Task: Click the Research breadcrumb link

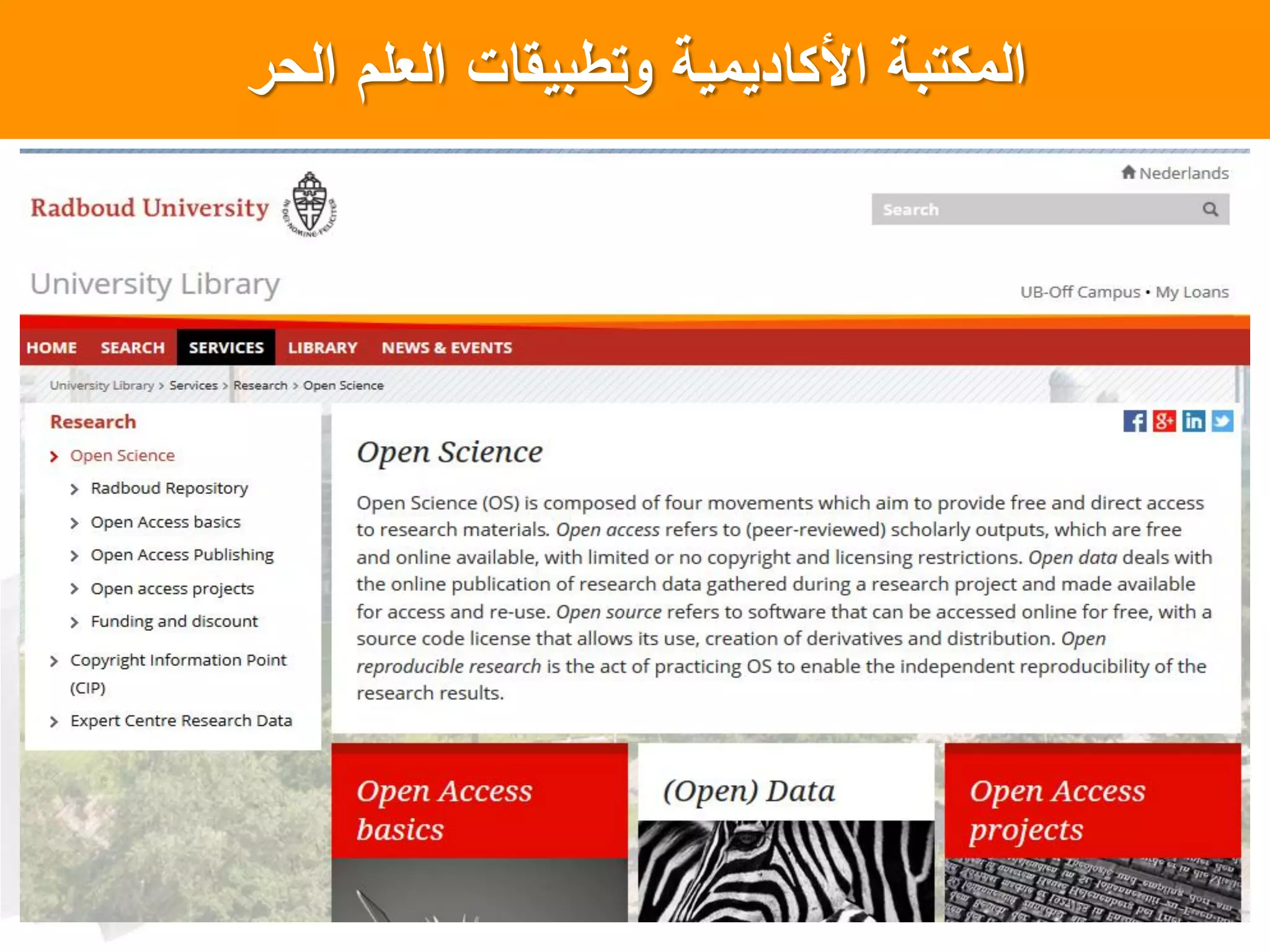Action: pos(260,386)
